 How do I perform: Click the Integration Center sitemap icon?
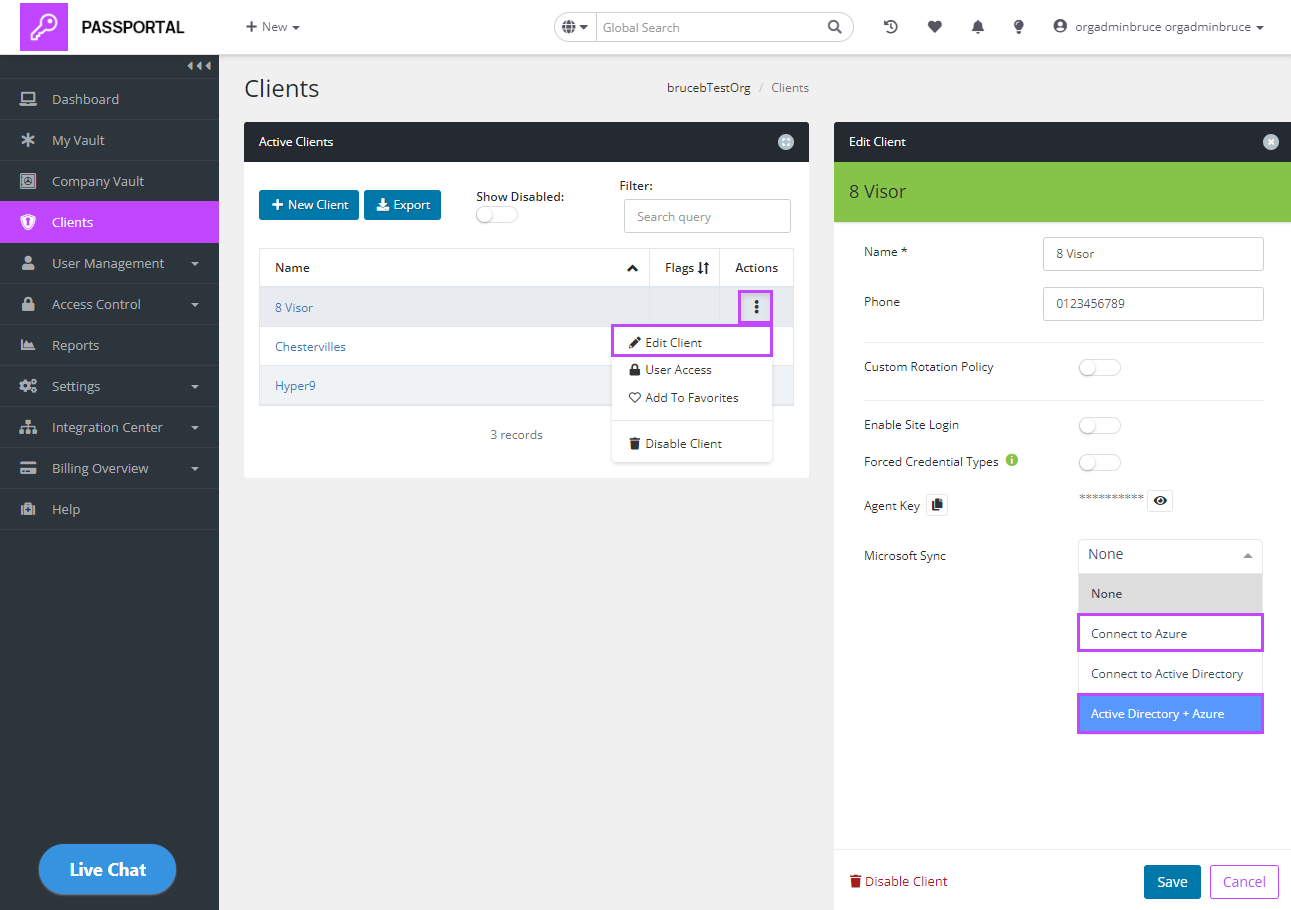click(28, 427)
